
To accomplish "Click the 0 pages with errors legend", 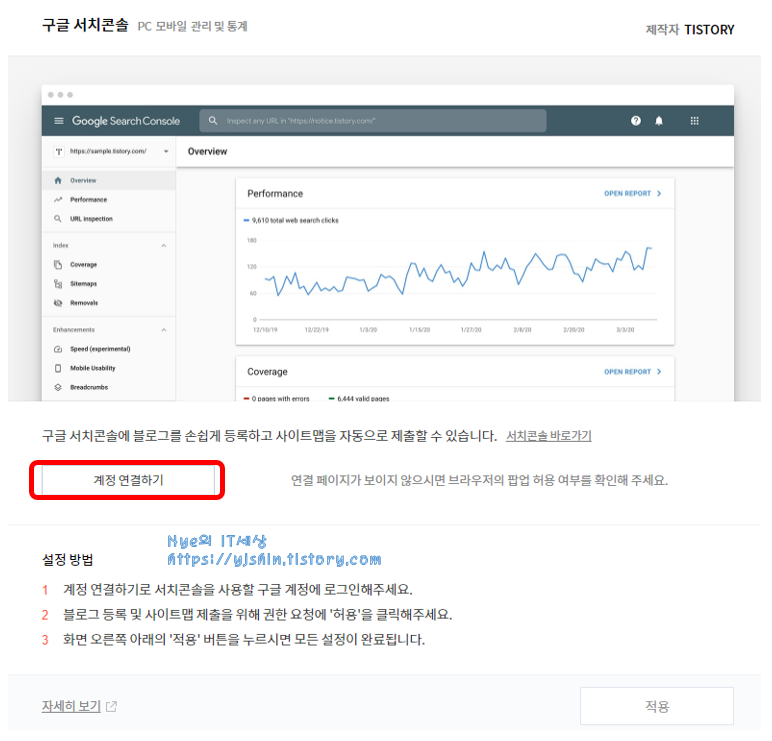I will point(277,398).
